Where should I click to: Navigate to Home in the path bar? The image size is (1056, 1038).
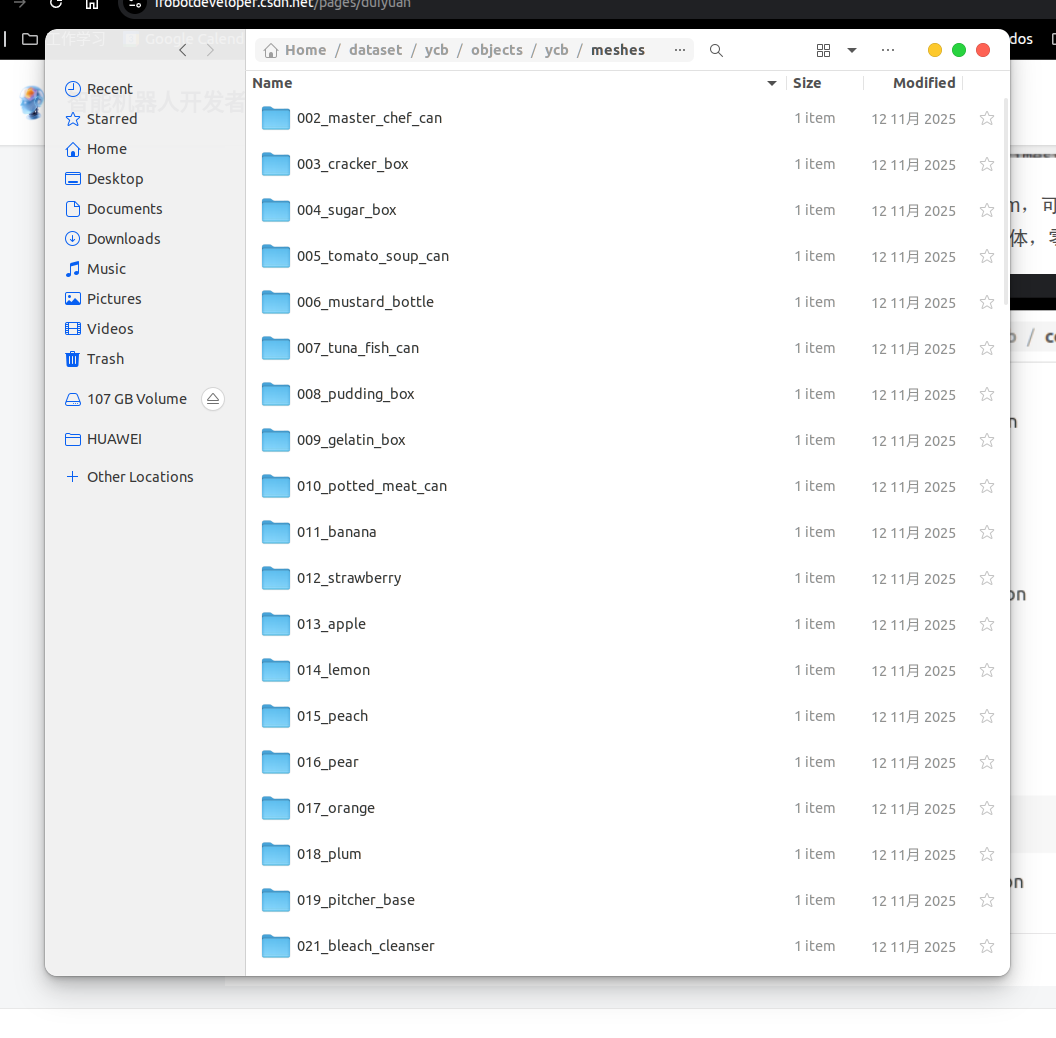pos(295,51)
